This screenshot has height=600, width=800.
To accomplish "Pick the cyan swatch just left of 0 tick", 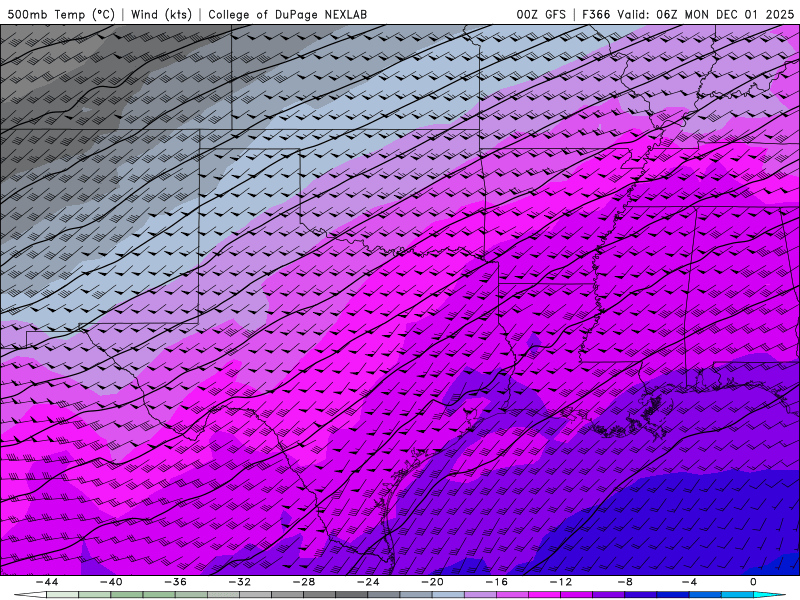I will tap(737, 595).
